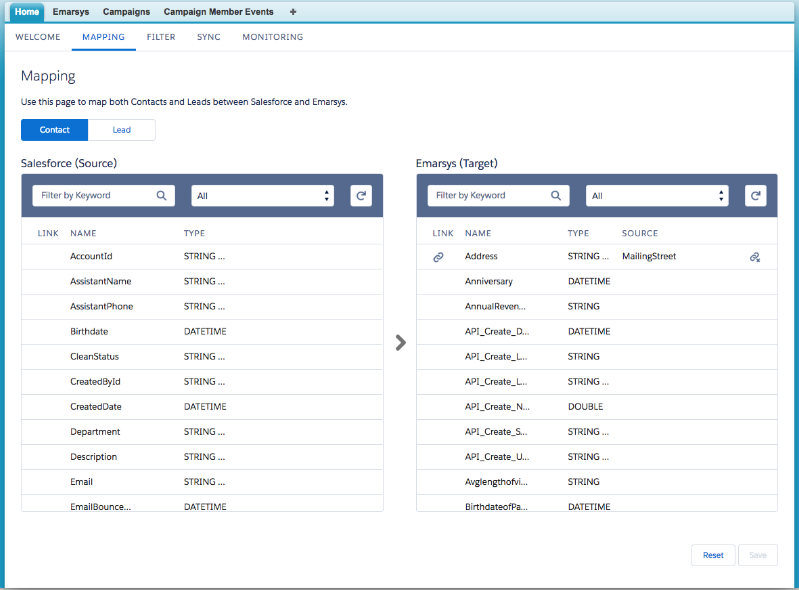This screenshot has width=799, height=590.
Task: Open the Salesforce All filter dropdown
Action: point(262,196)
